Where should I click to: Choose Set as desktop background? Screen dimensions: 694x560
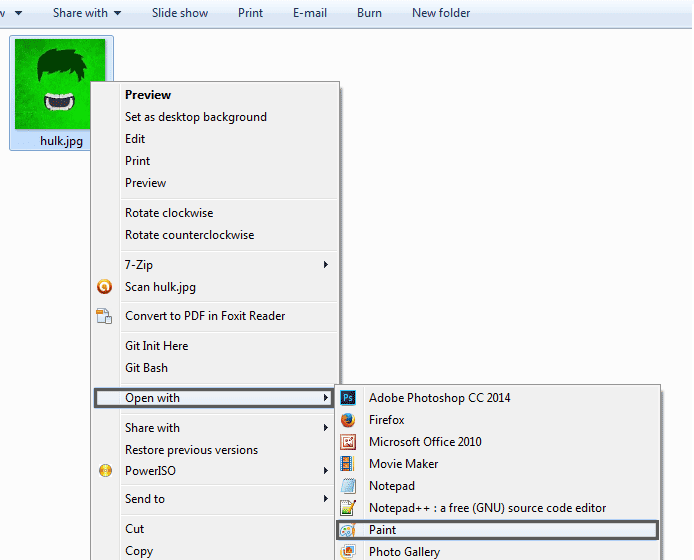196,117
